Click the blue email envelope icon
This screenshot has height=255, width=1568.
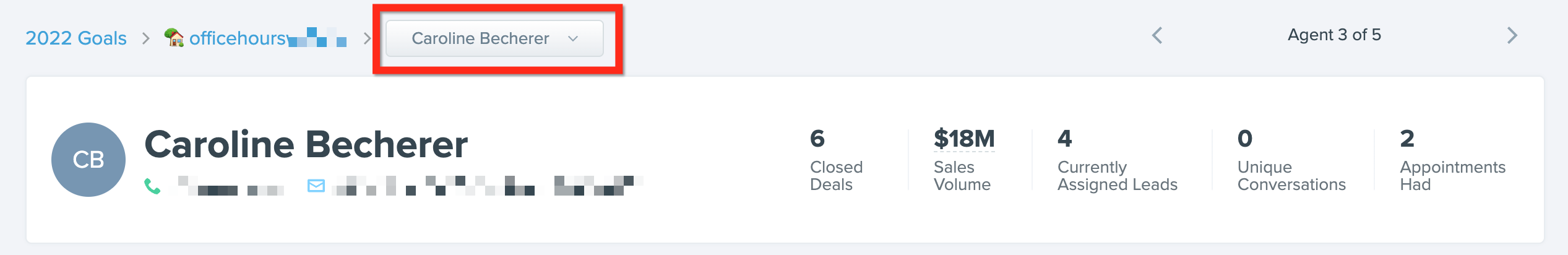coord(316,186)
